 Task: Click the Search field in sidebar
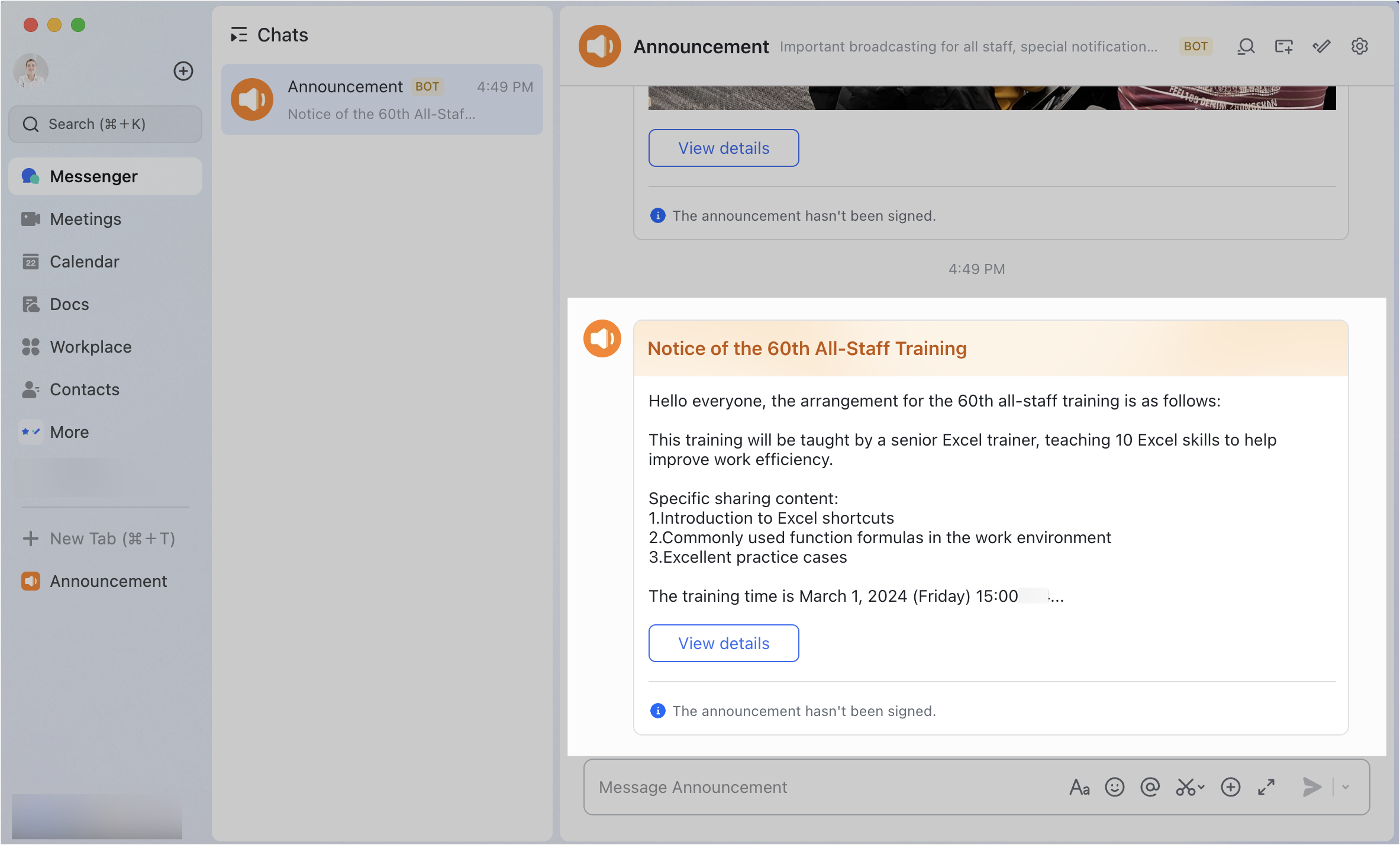(105, 124)
